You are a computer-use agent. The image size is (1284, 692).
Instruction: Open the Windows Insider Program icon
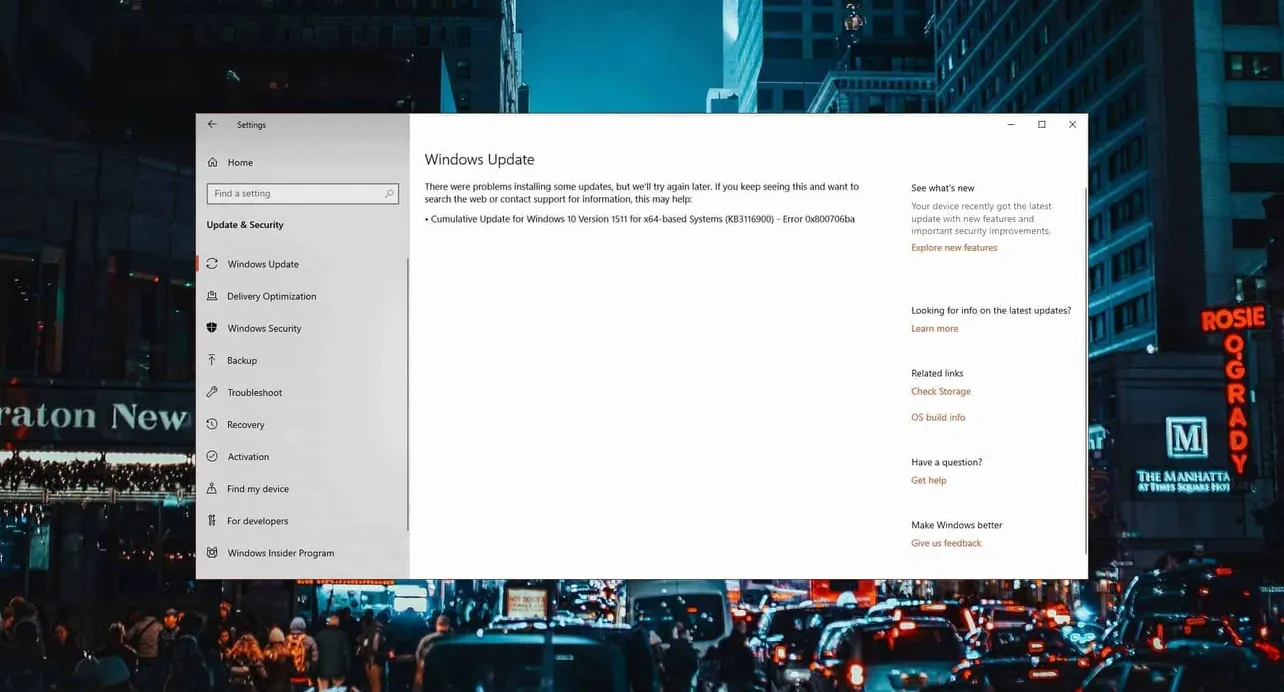(x=212, y=552)
